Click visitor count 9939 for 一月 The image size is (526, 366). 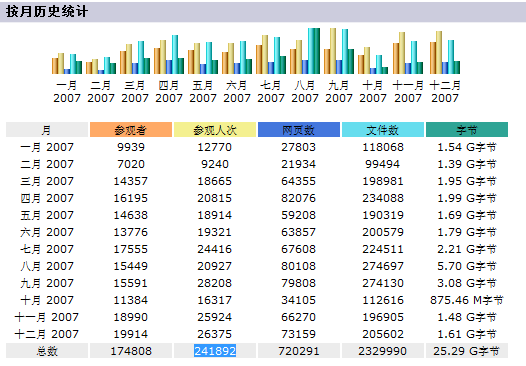click(x=131, y=147)
